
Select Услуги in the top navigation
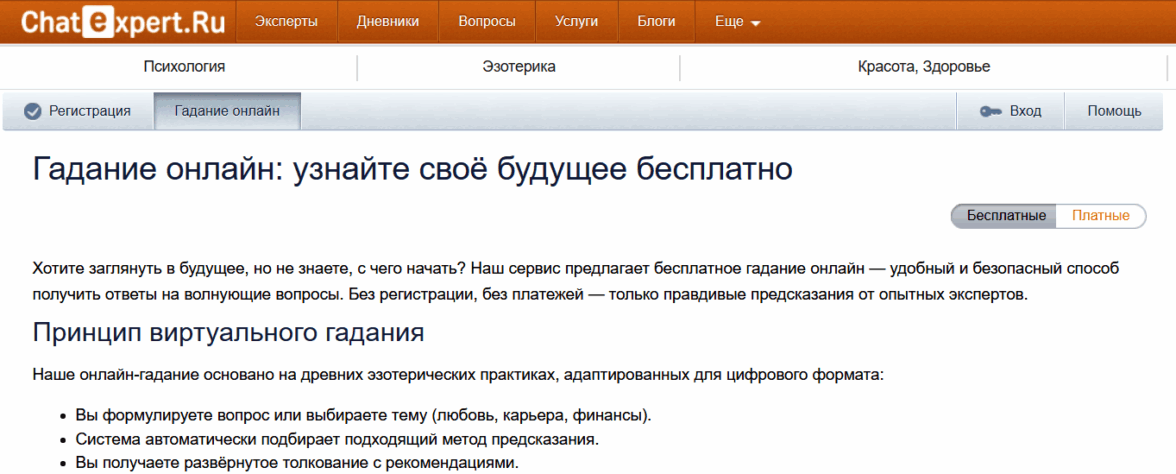577,21
